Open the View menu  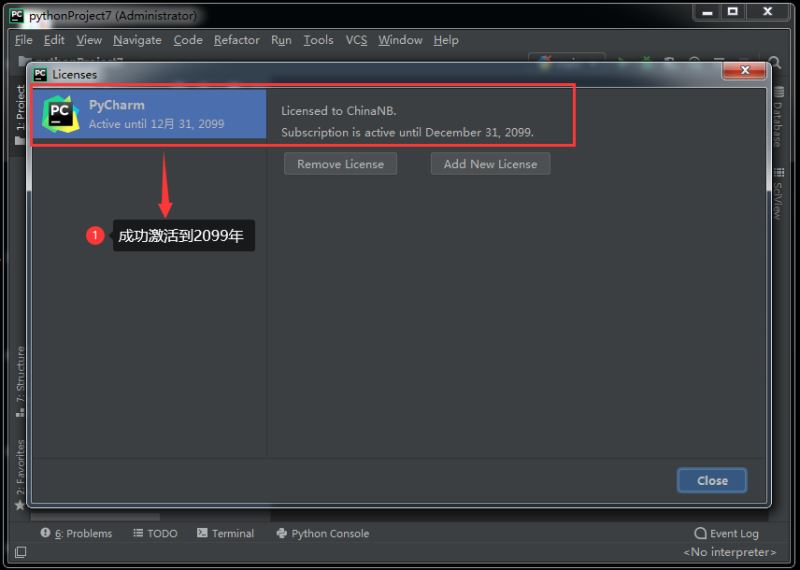(x=89, y=40)
